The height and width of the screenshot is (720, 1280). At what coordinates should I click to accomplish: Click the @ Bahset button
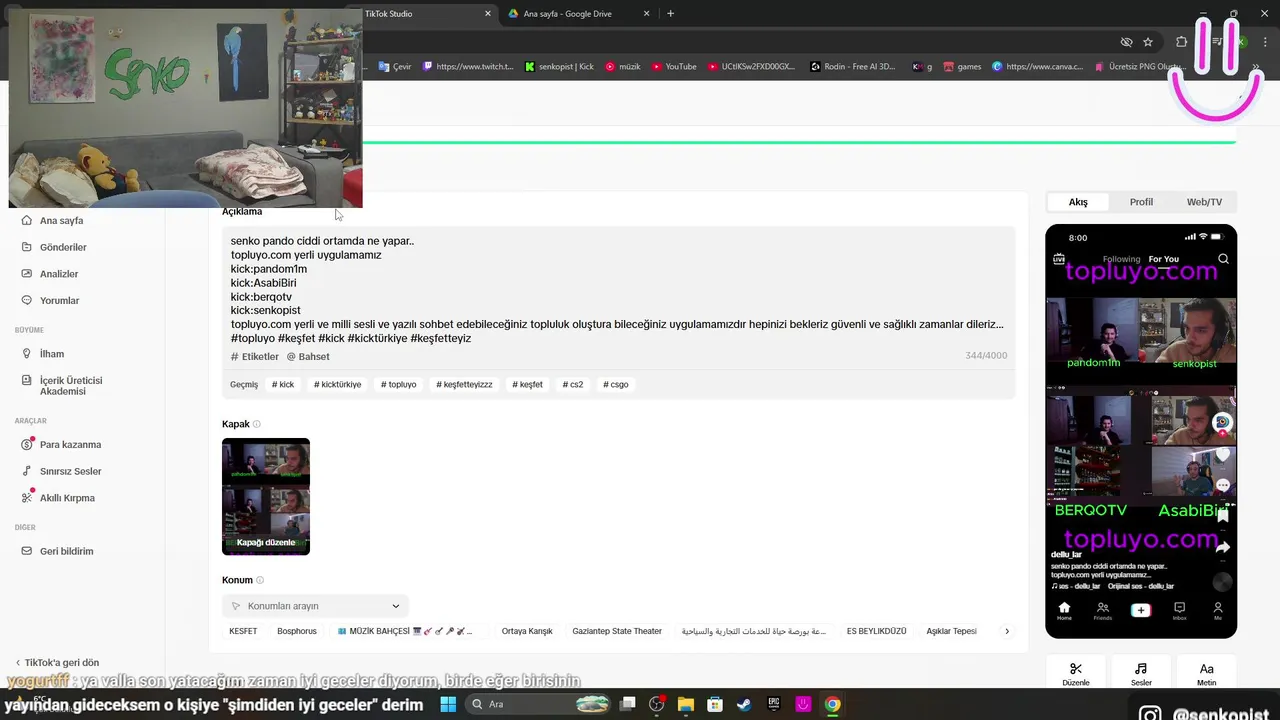click(308, 357)
